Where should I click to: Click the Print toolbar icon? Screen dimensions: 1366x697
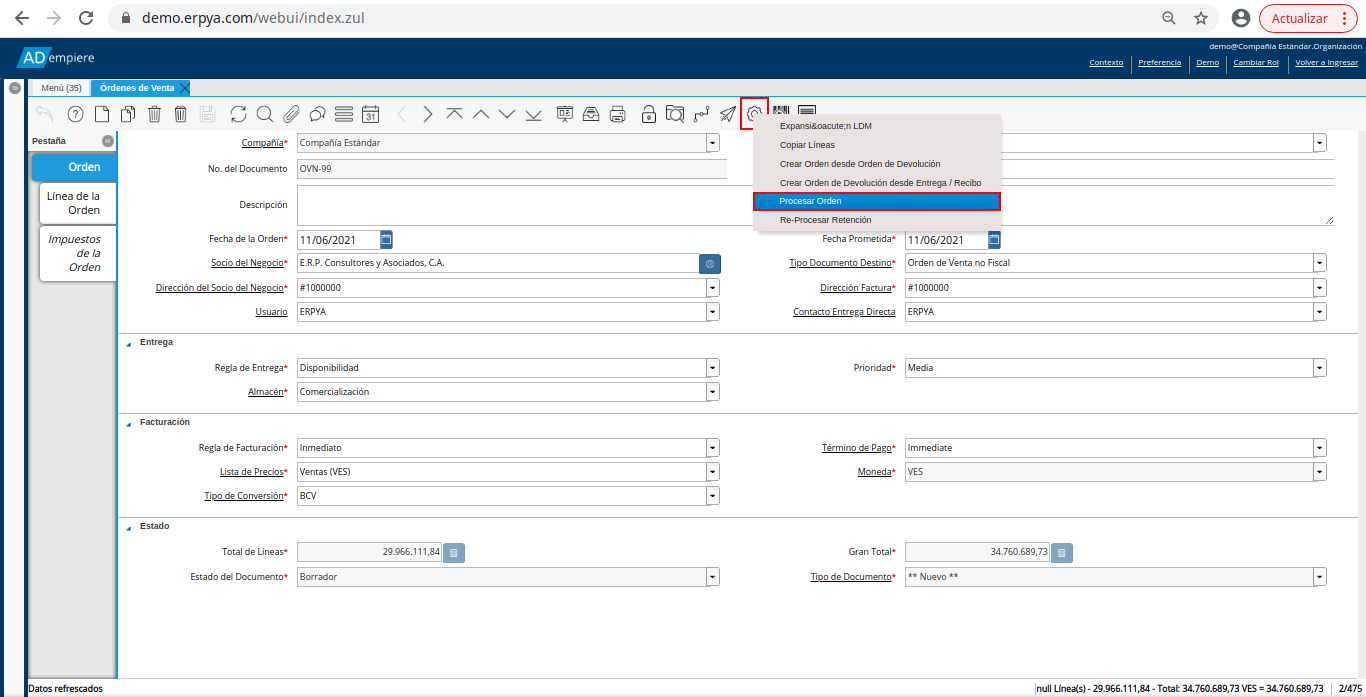pyautogui.click(x=618, y=114)
